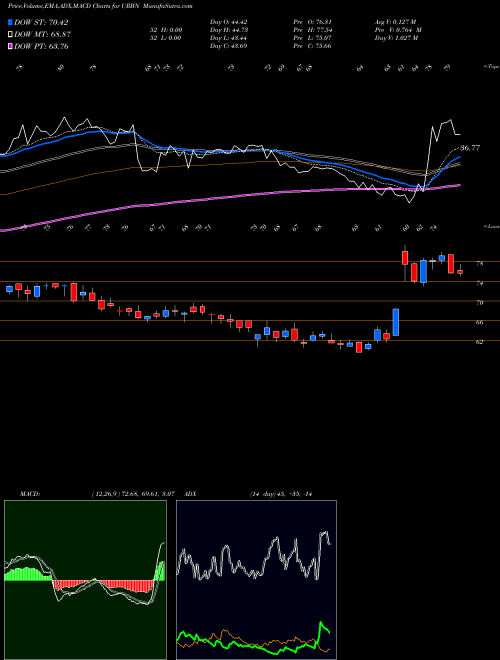This screenshot has height=660, width=500.
Task: Click the white DOW MT legend swatch
Action: click(x=11, y=34)
